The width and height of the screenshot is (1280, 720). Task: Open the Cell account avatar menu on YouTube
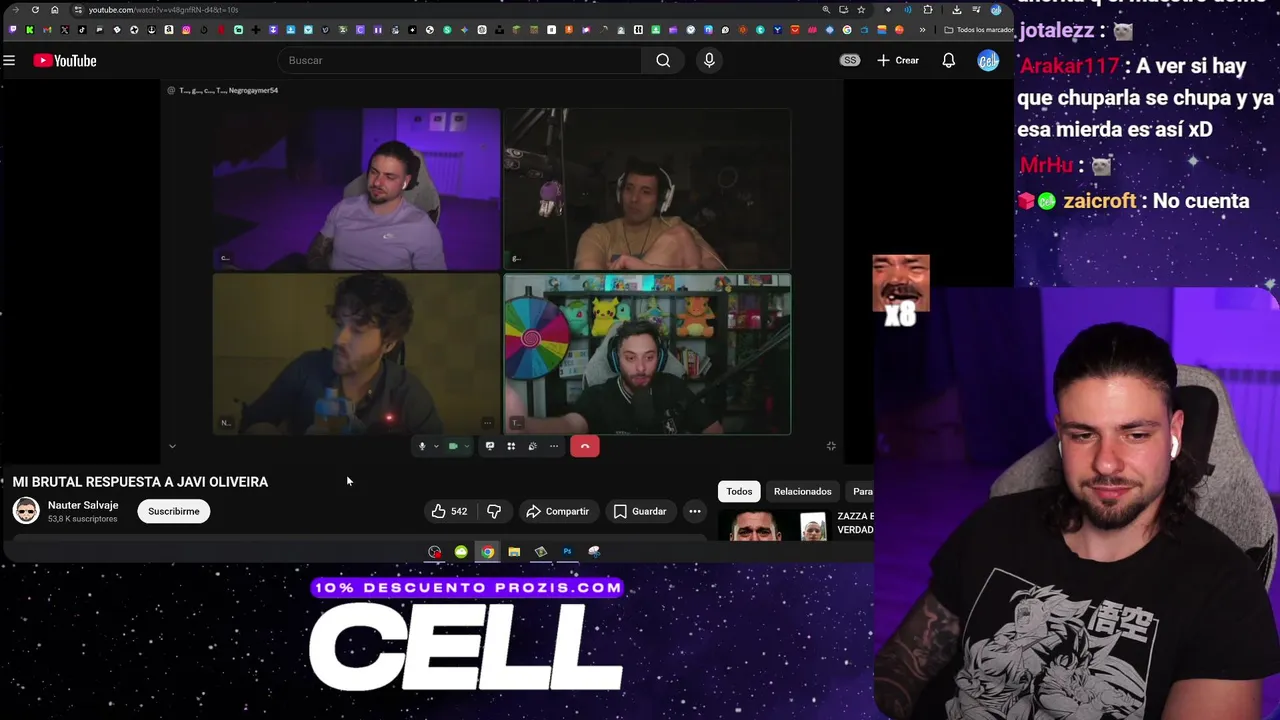[988, 60]
